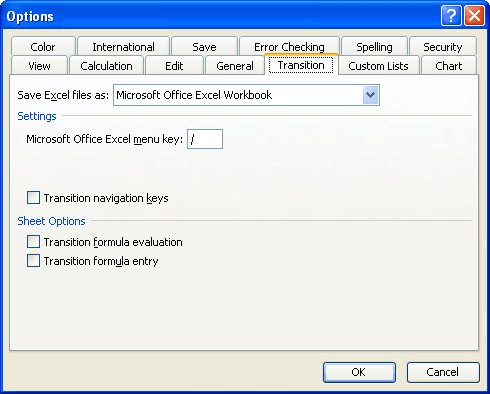Close the Options dialog with X
The height and width of the screenshot is (394, 490).
coord(474,16)
